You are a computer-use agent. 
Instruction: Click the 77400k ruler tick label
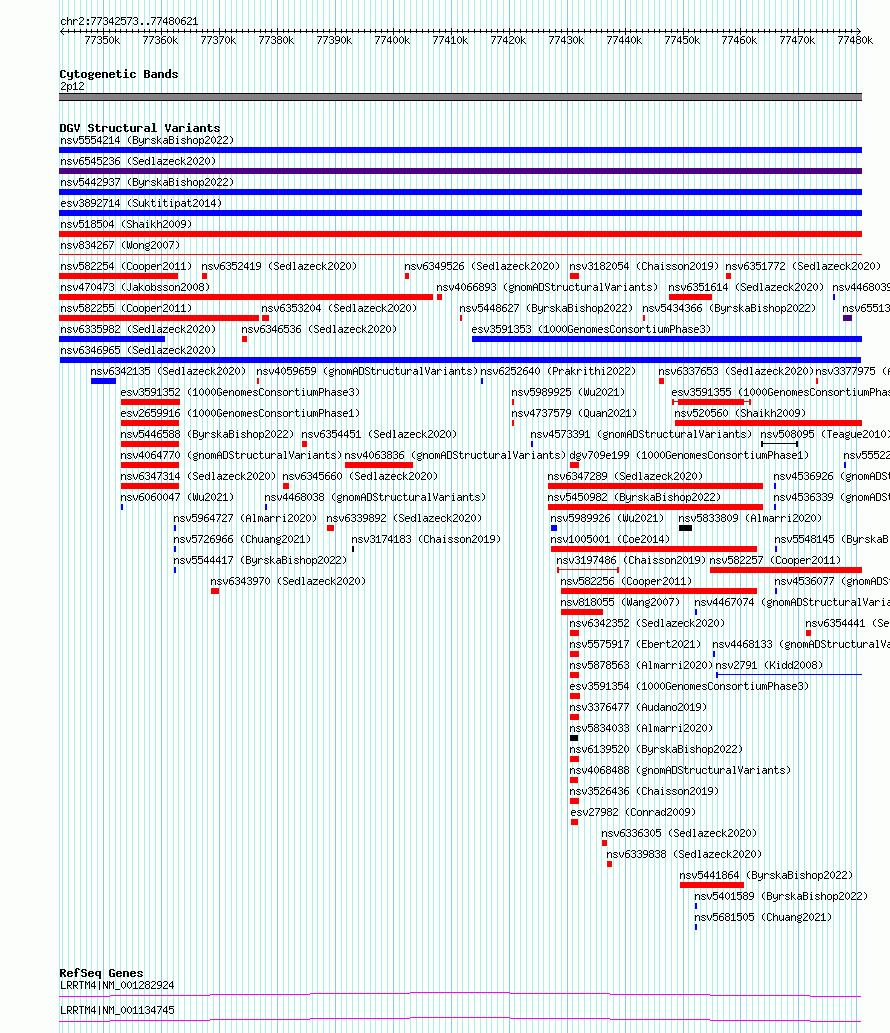pyautogui.click(x=392, y=41)
